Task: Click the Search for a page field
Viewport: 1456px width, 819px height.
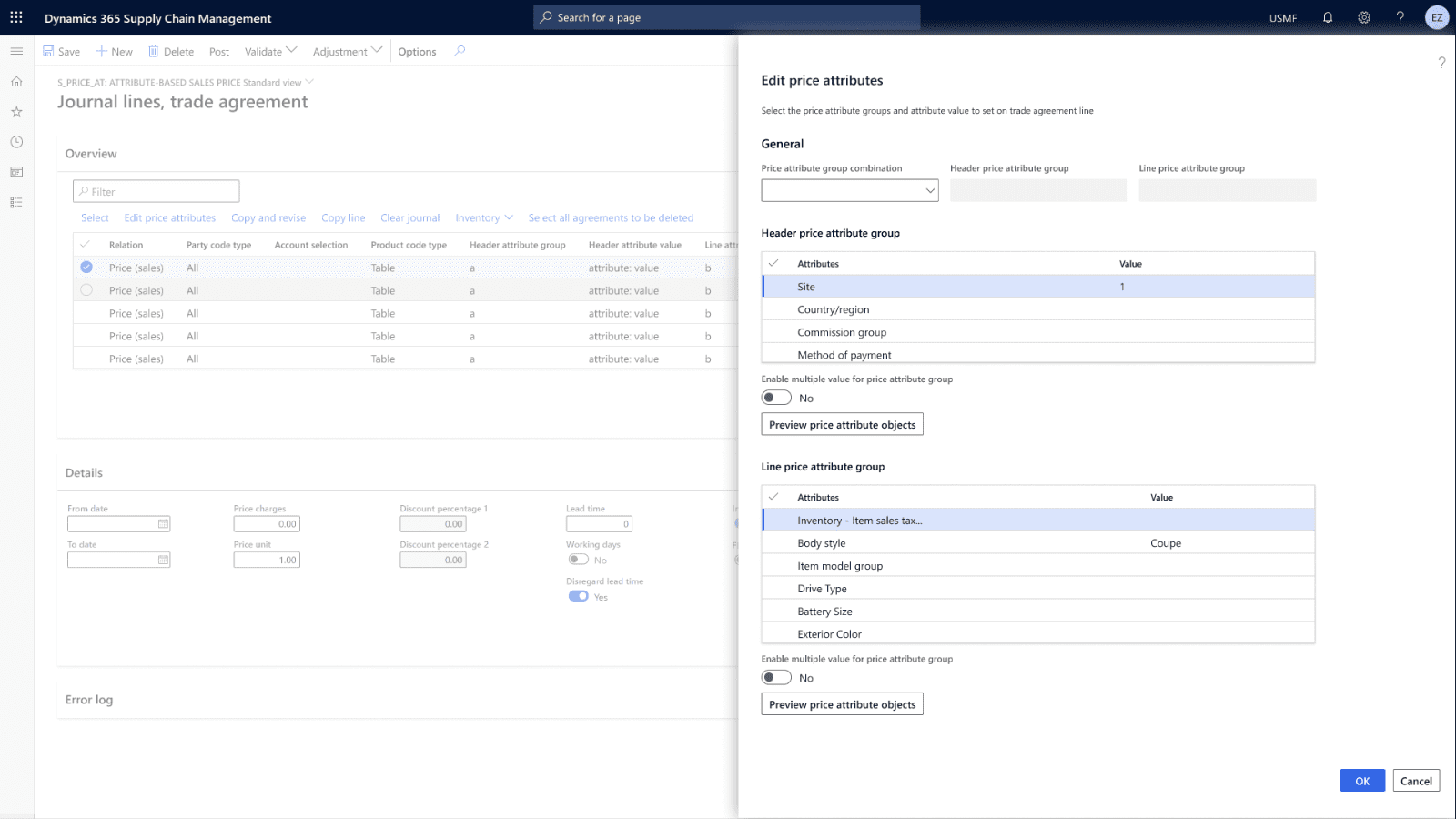Action: 726,17
